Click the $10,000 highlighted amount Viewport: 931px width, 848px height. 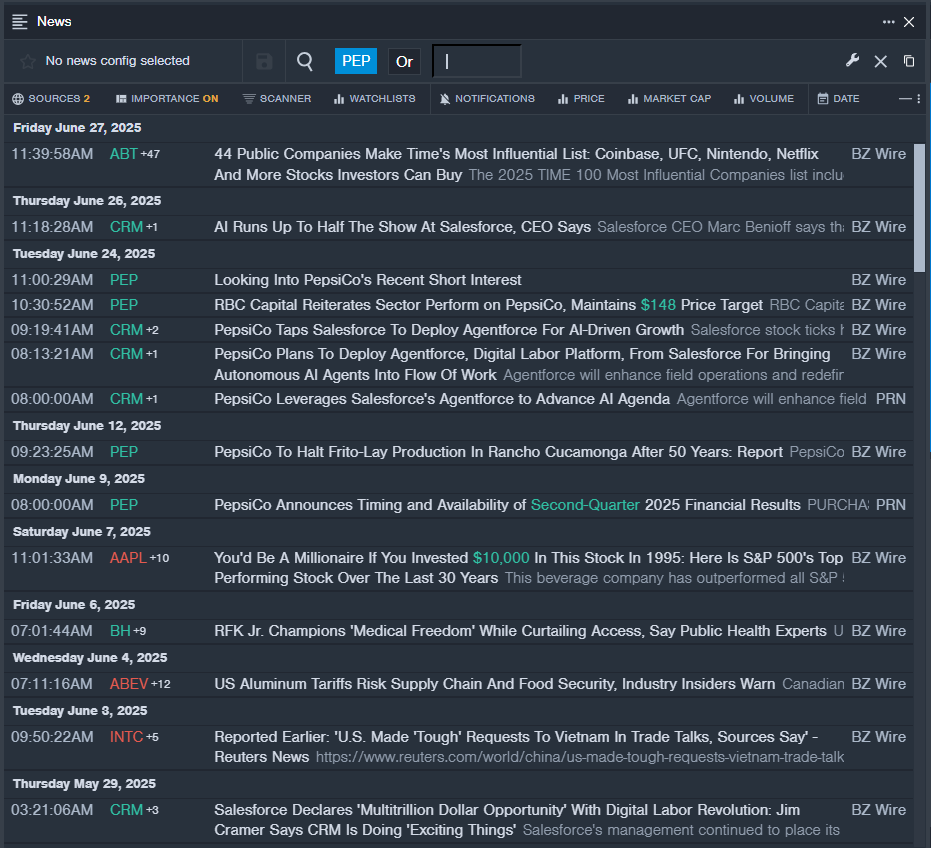click(x=501, y=558)
